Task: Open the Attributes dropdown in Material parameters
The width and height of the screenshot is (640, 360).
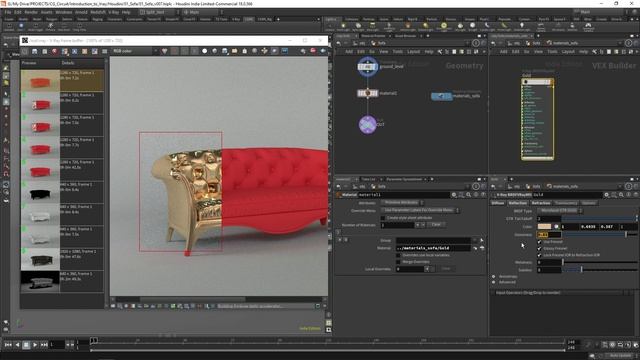Action: (x=402, y=203)
